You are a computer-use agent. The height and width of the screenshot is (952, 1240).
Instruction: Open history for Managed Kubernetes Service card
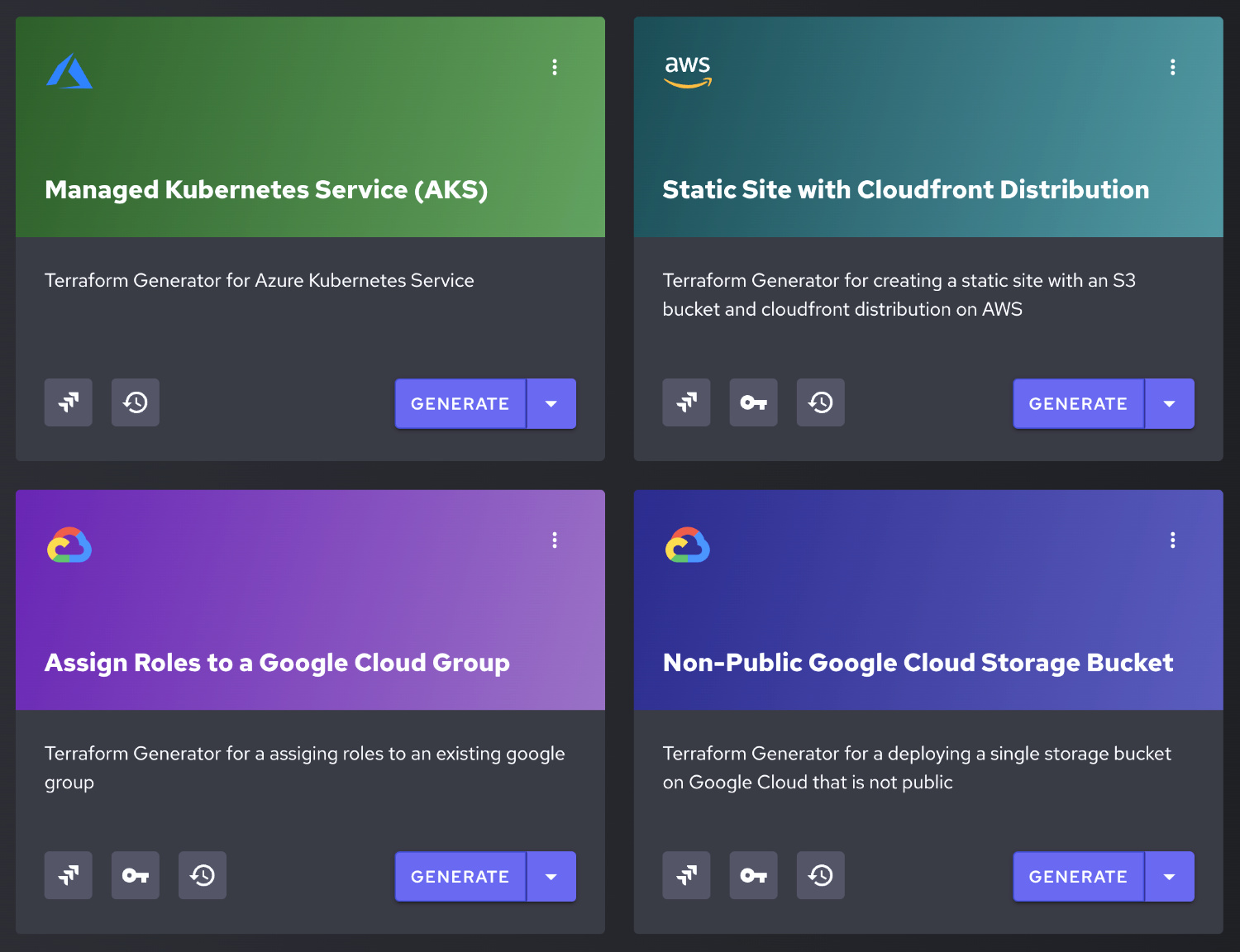[136, 402]
